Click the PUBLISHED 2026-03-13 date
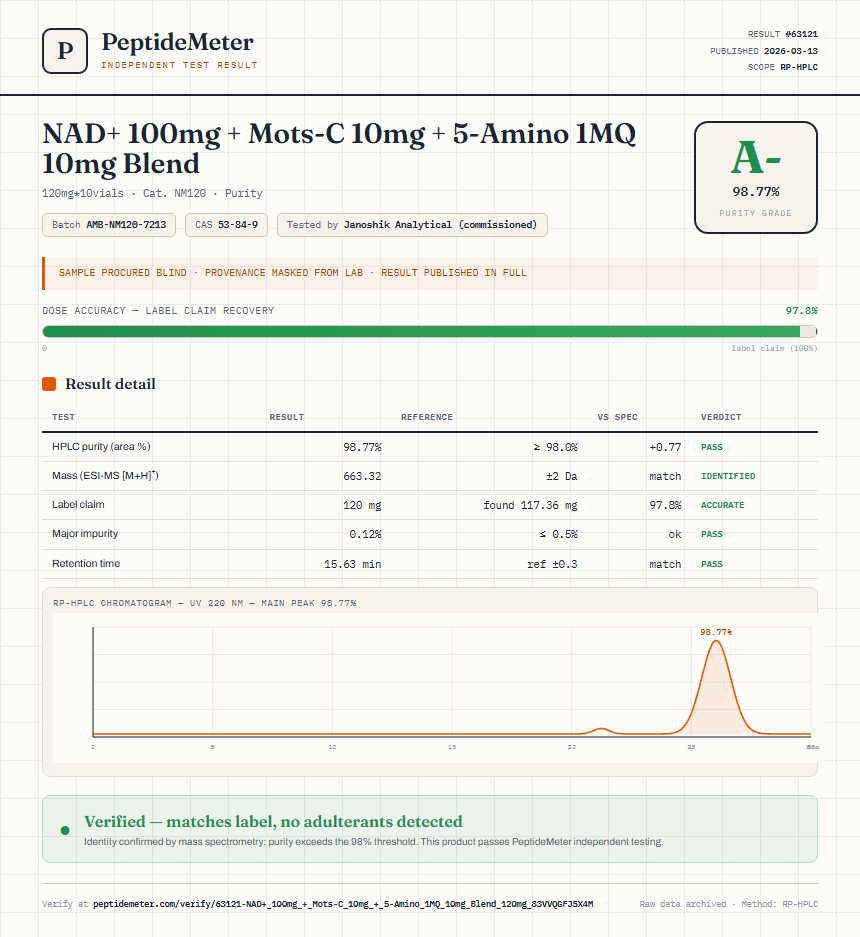The image size is (860, 937). point(764,51)
